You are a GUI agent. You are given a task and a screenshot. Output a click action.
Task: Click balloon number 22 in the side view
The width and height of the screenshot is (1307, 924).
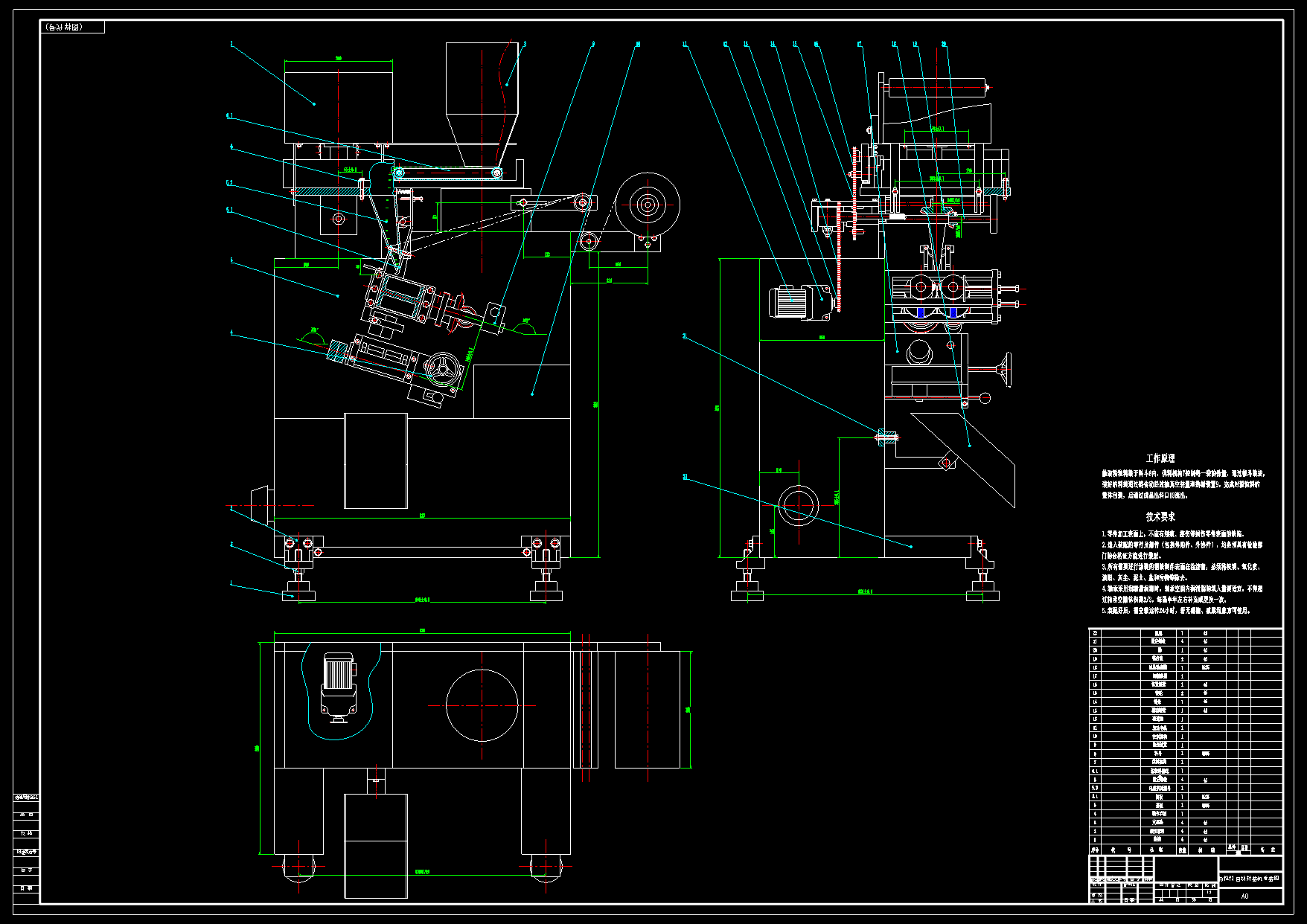685,477
